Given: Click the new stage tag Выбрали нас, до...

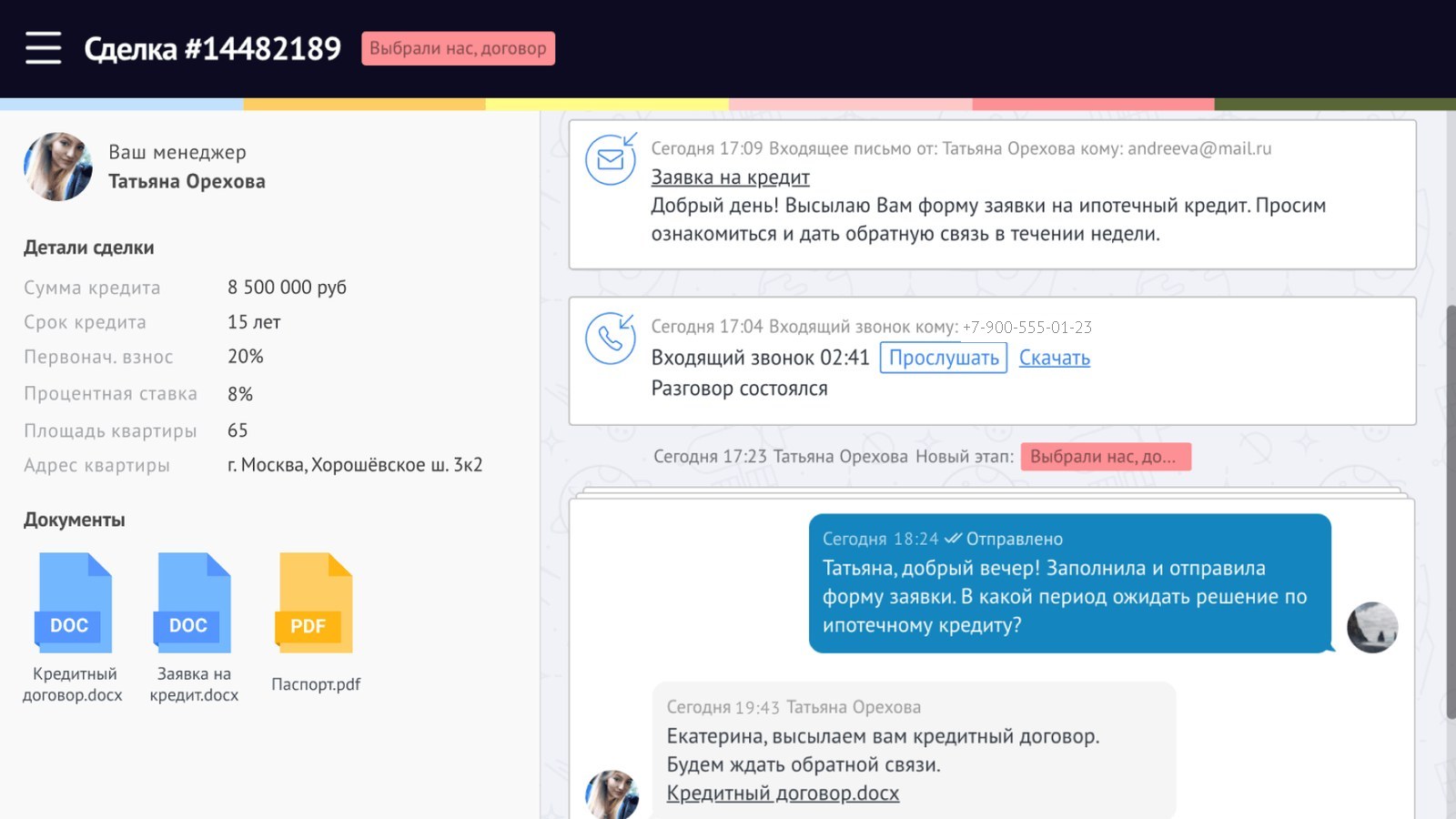Looking at the screenshot, I should pos(1106,456).
